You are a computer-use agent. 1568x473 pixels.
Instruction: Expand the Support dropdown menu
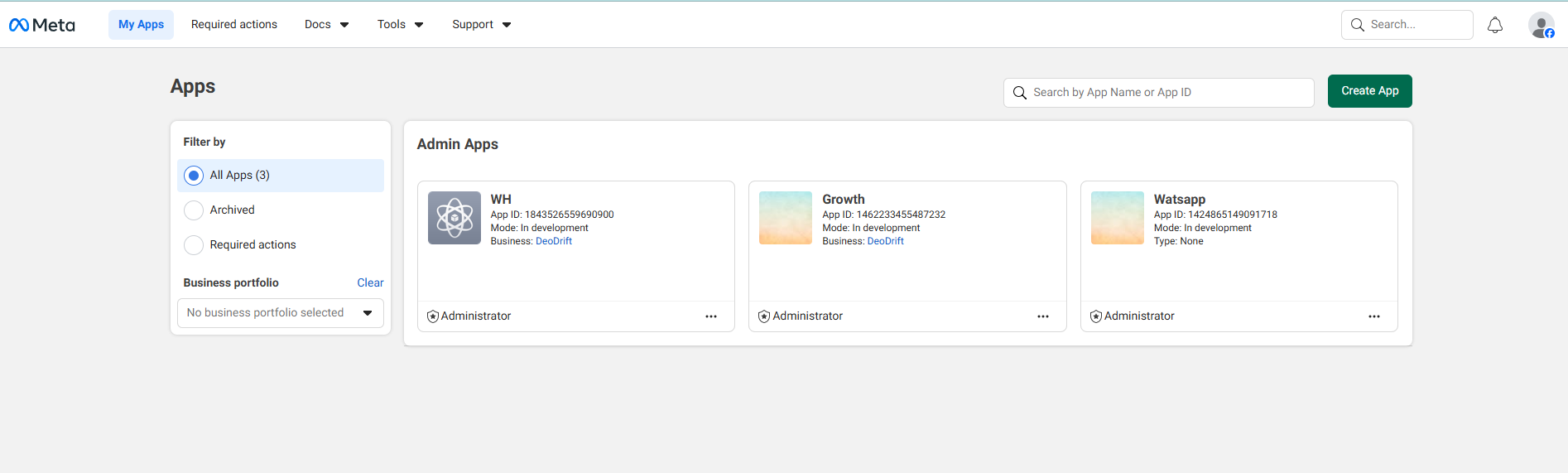click(x=481, y=25)
